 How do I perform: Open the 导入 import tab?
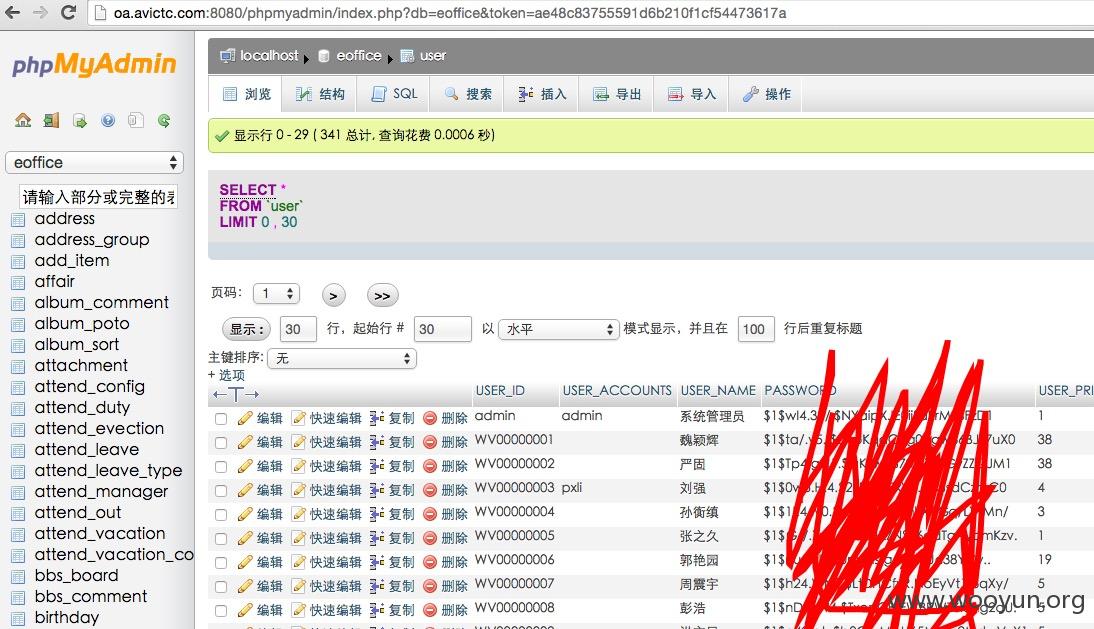pyautogui.click(x=691, y=94)
